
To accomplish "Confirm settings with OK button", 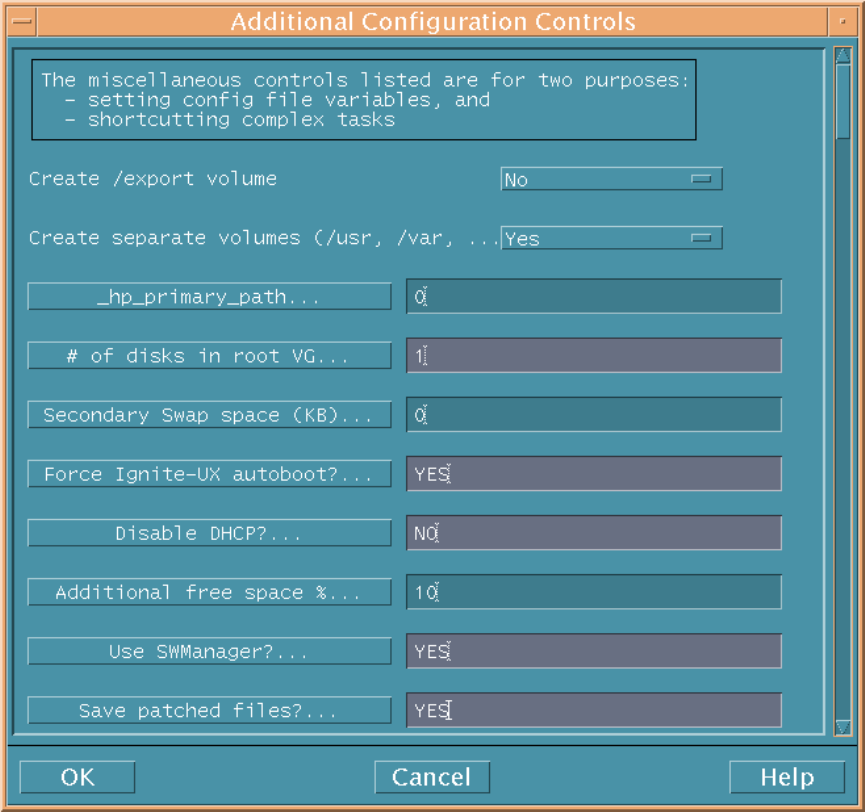I will 77,777.
